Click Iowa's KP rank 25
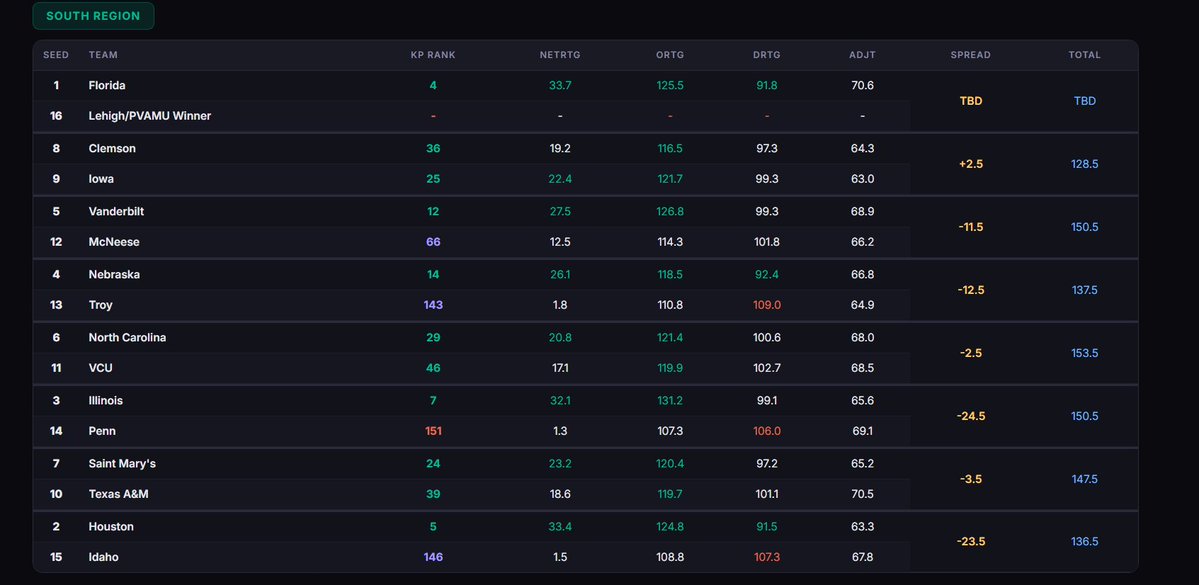1199x585 pixels. (433, 179)
